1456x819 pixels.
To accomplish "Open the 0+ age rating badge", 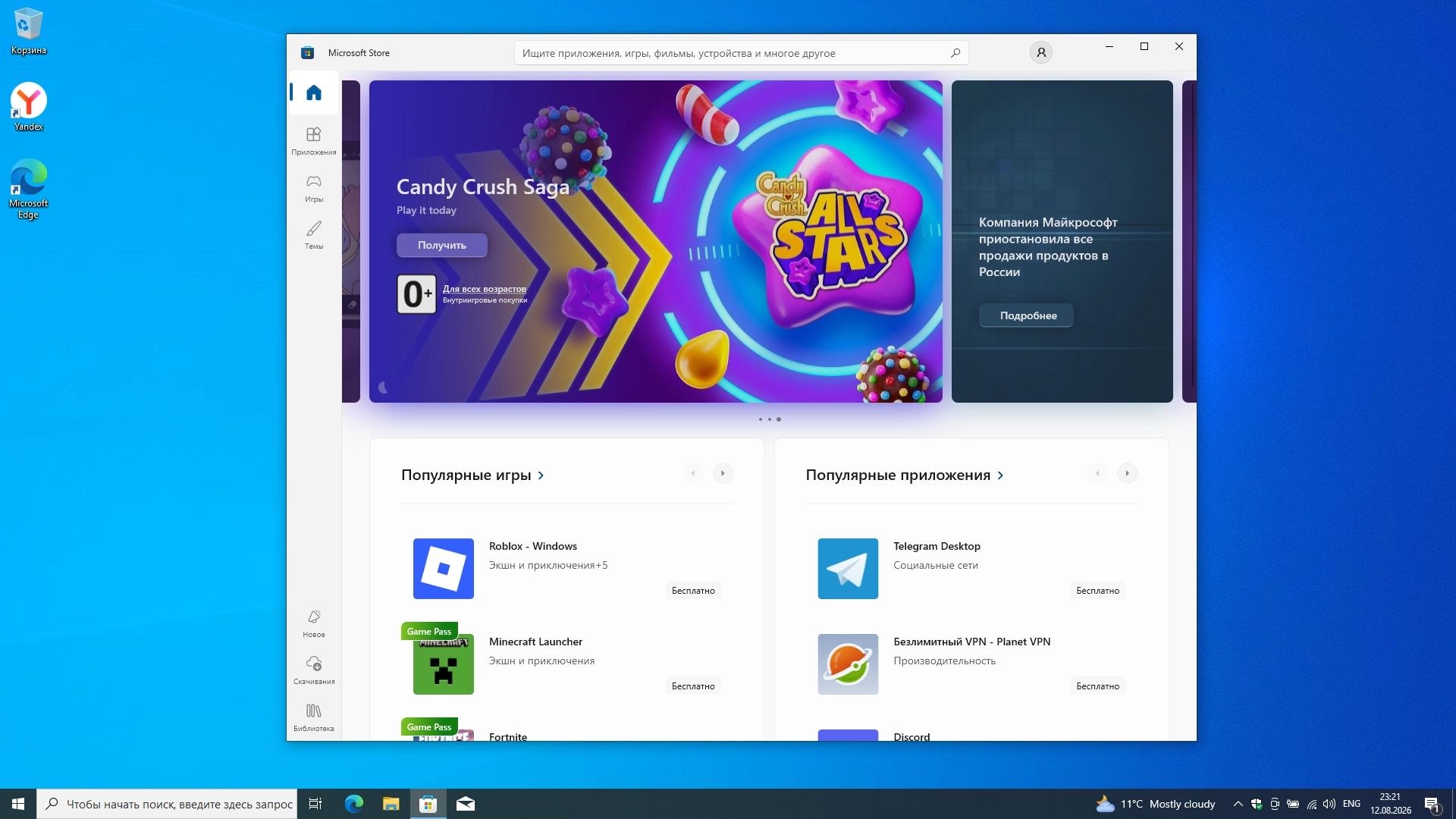I will (416, 294).
